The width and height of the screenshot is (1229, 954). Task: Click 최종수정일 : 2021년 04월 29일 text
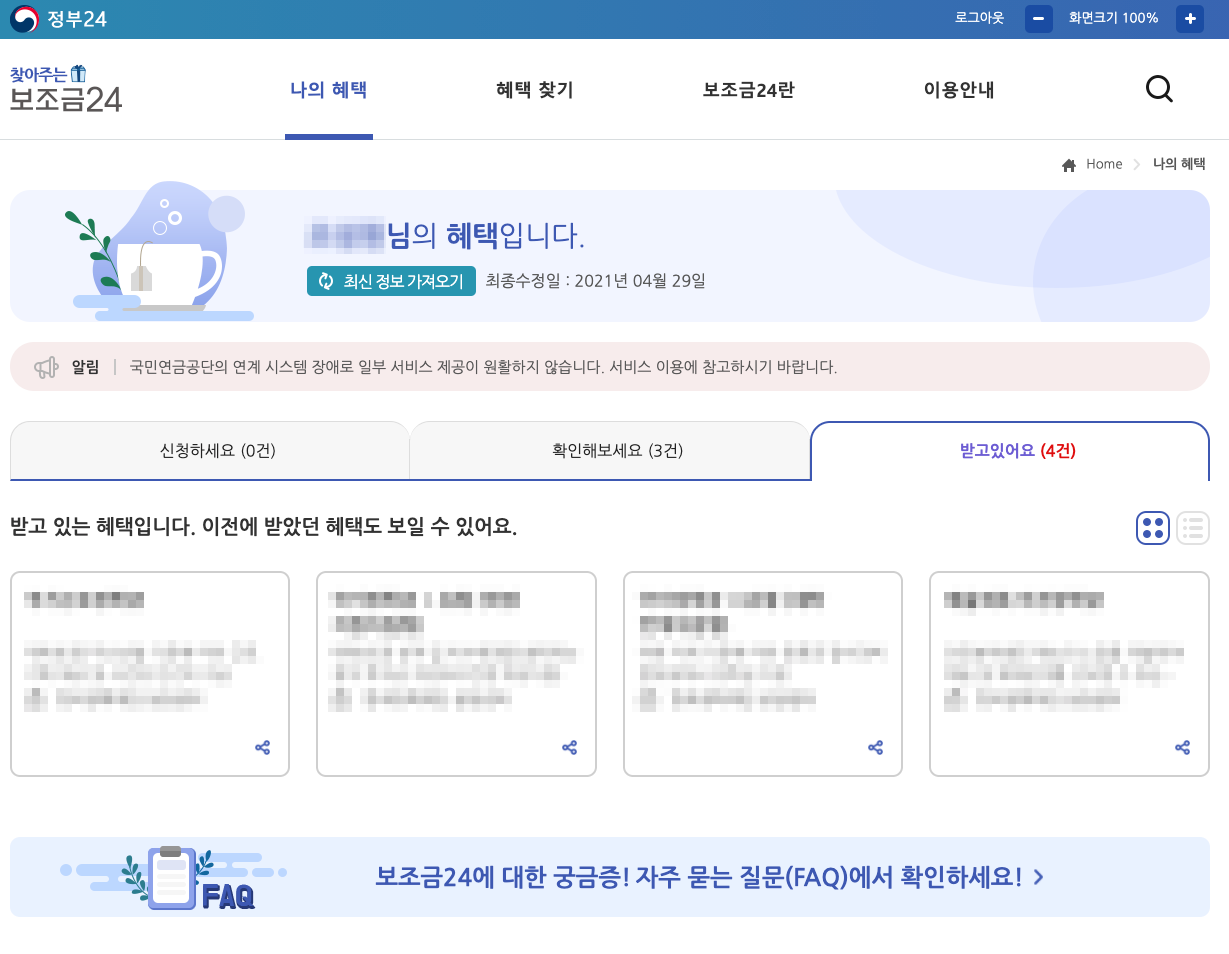pyautogui.click(x=595, y=281)
